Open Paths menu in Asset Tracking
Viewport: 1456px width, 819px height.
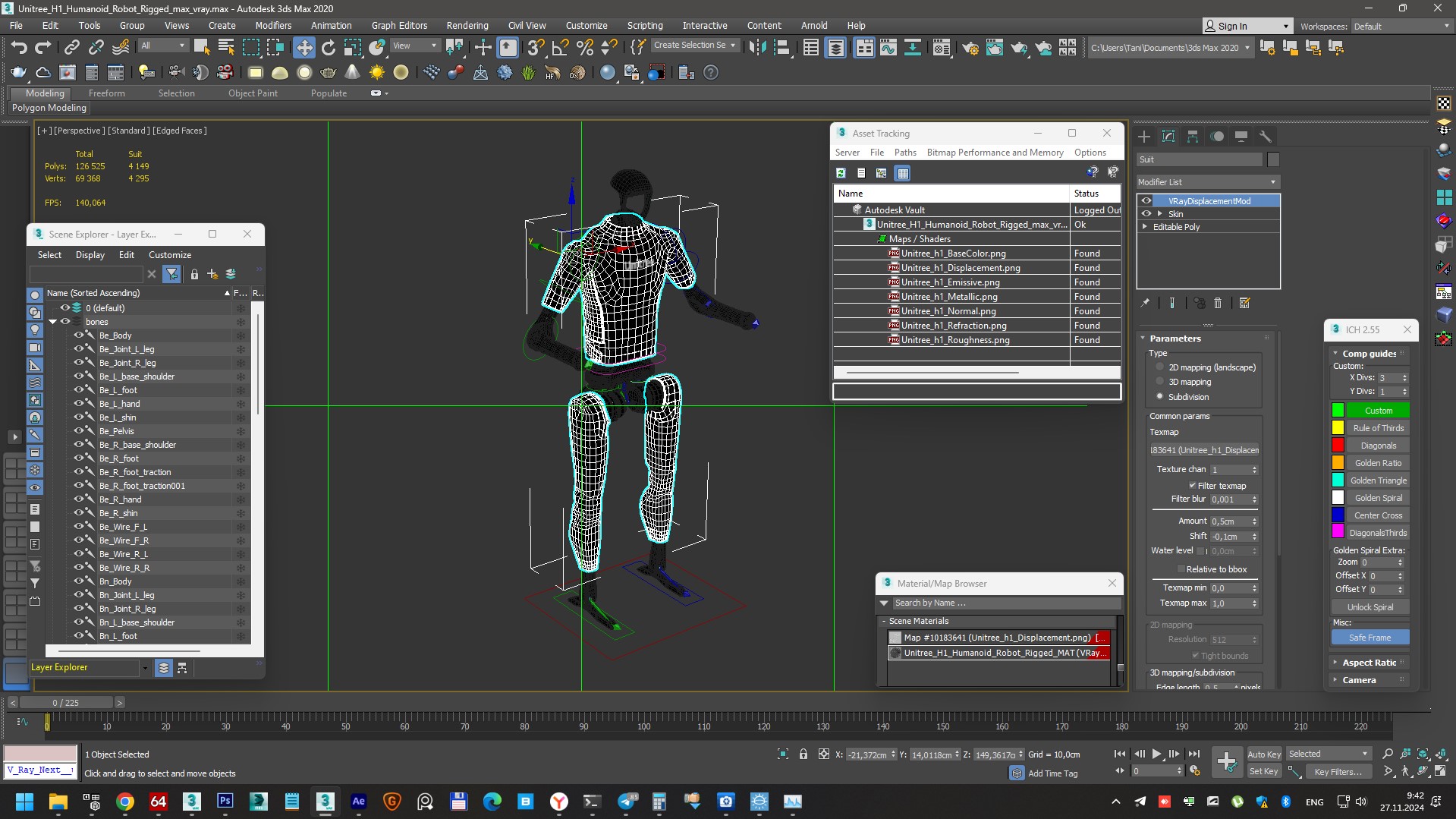(x=905, y=153)
